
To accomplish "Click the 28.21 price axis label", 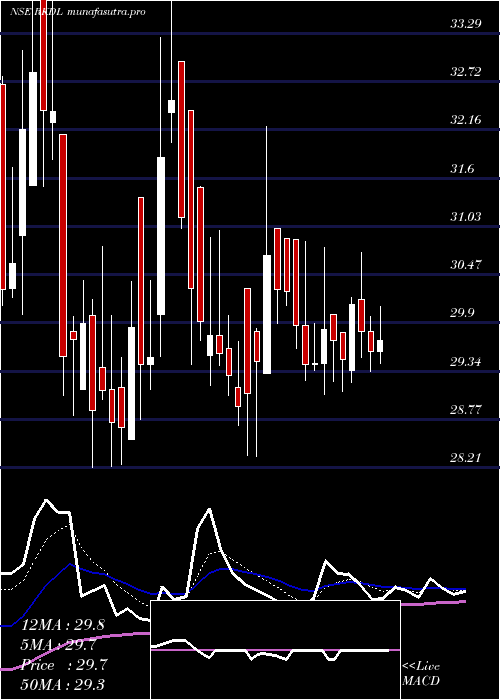I will (466, 458).
